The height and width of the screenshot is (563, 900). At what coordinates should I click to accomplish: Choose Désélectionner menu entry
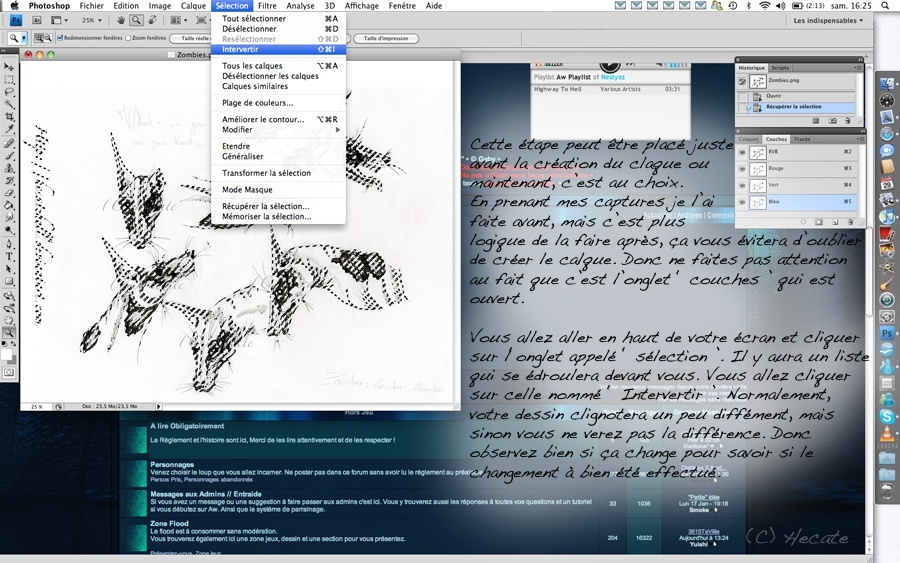[278, 29]
